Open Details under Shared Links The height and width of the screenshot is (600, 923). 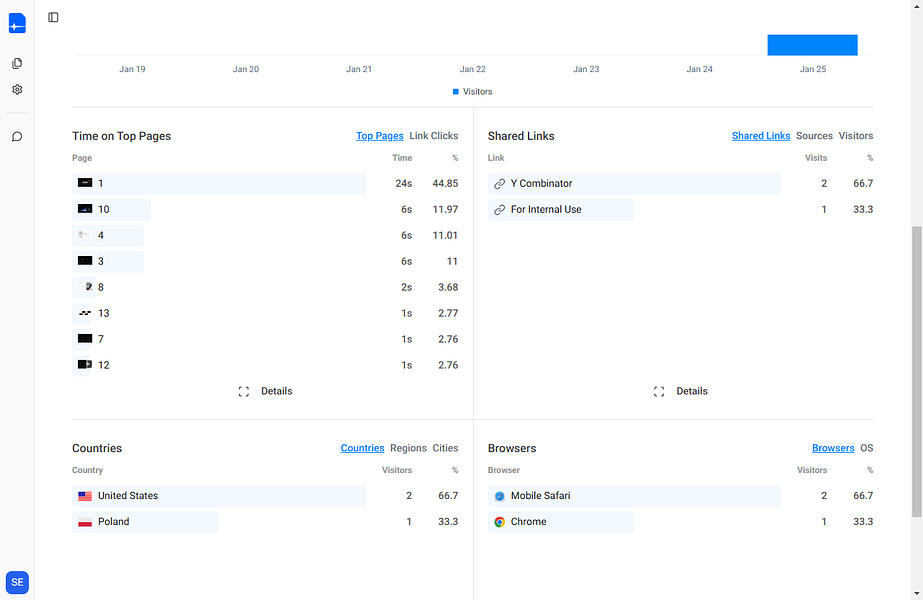[x=692, y=392]
